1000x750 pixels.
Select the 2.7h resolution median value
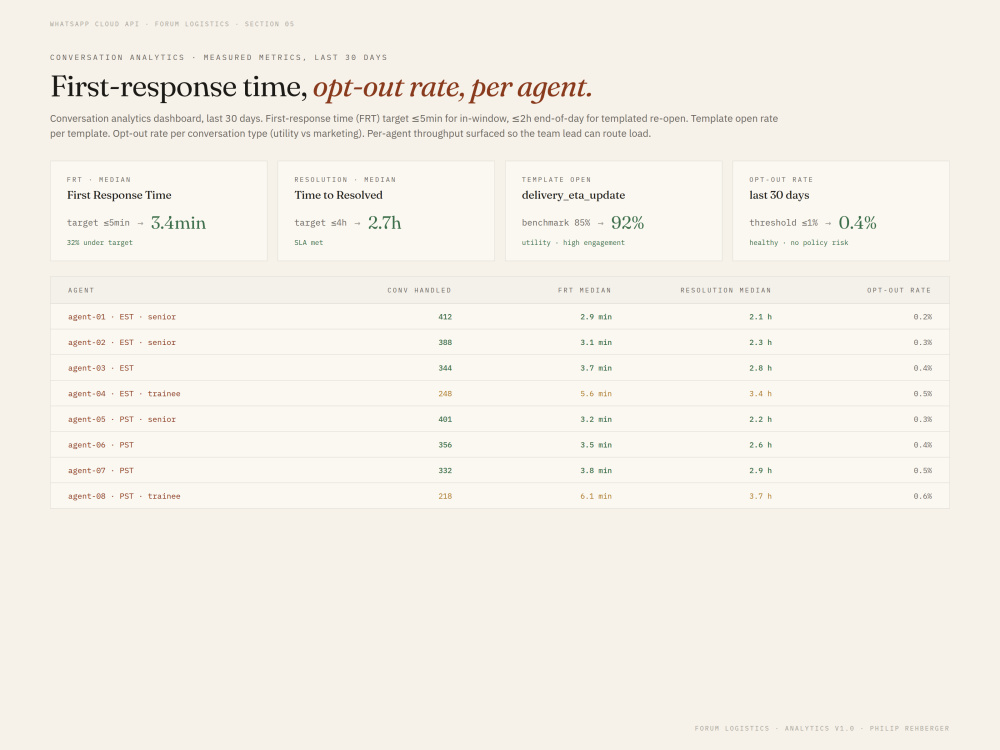[385, 223]
